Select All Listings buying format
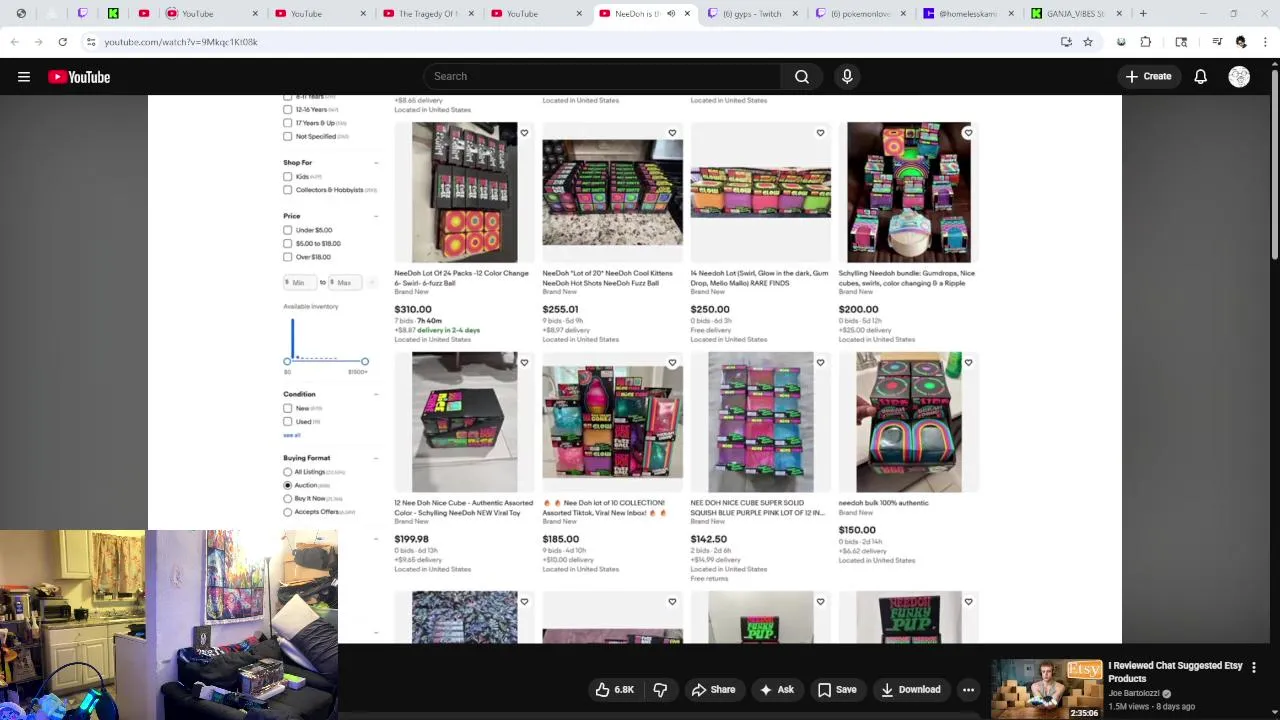1280x720 pixels. tap(288, 472)
